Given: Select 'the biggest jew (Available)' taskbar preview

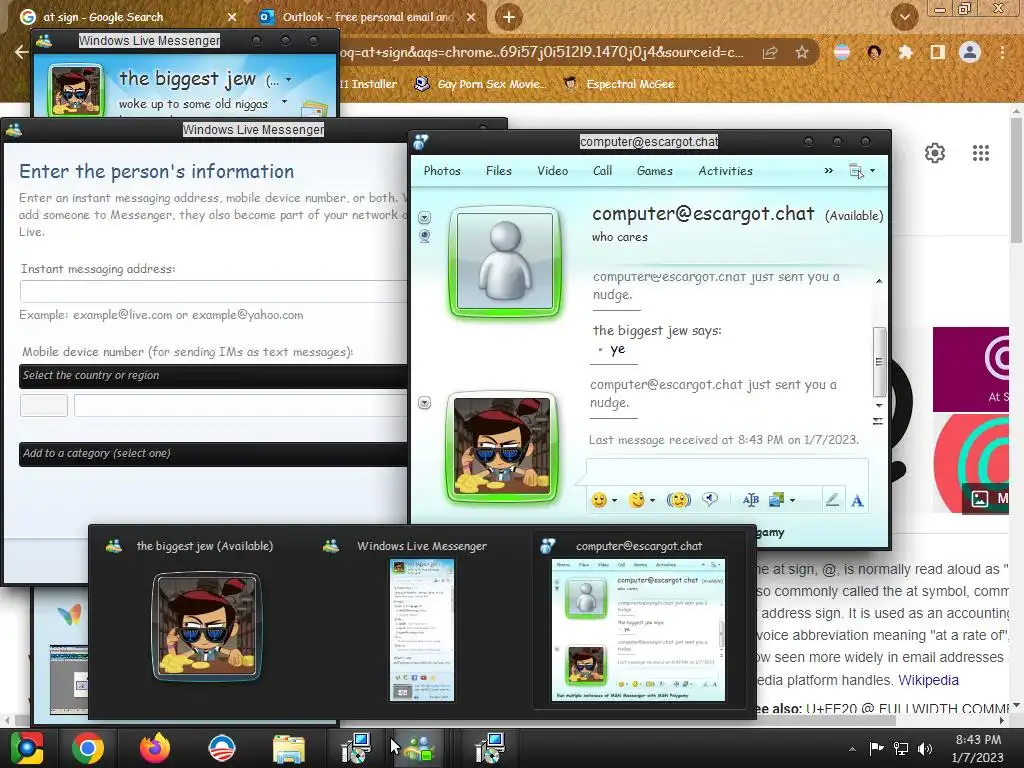Looking at the screenshot, I should 205,616.
